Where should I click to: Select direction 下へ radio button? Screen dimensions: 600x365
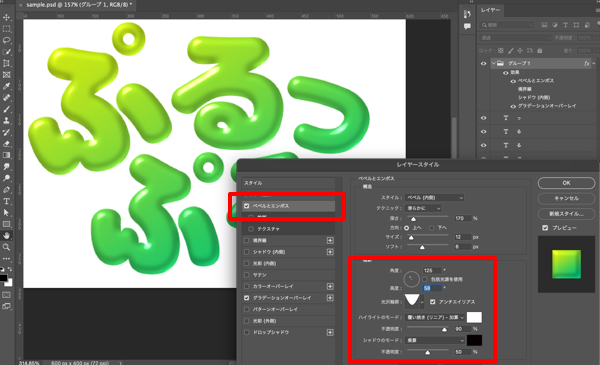pos(432,228)
